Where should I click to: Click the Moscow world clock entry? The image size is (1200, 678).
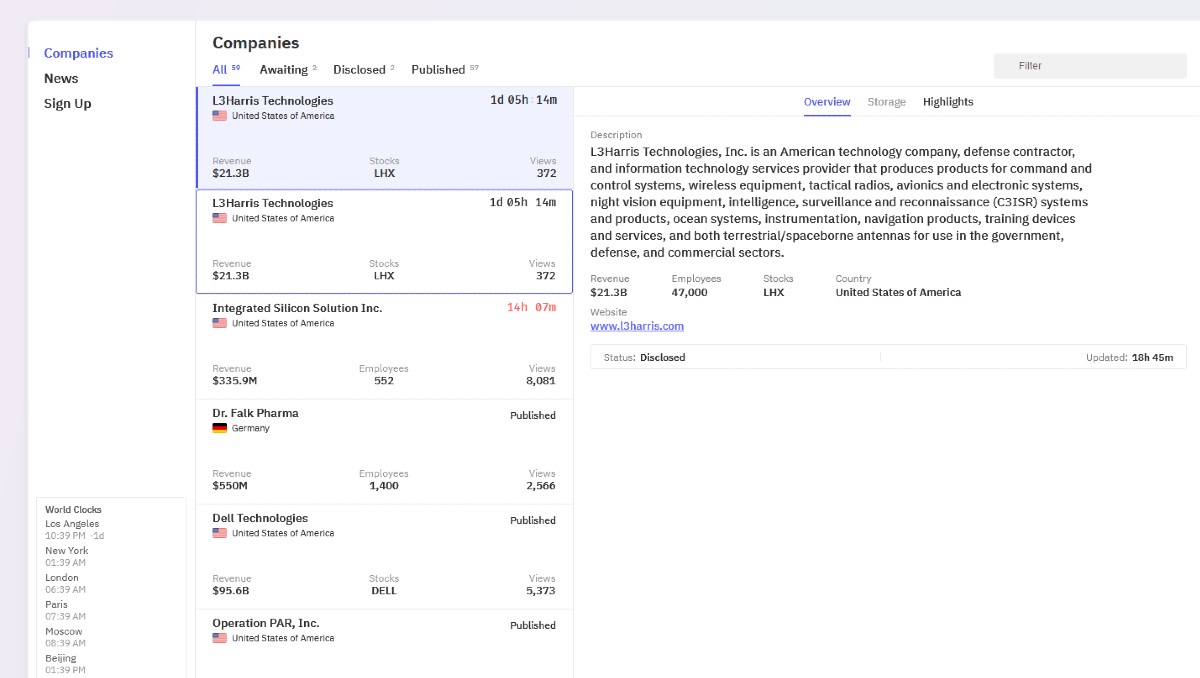tap(65, 638)
